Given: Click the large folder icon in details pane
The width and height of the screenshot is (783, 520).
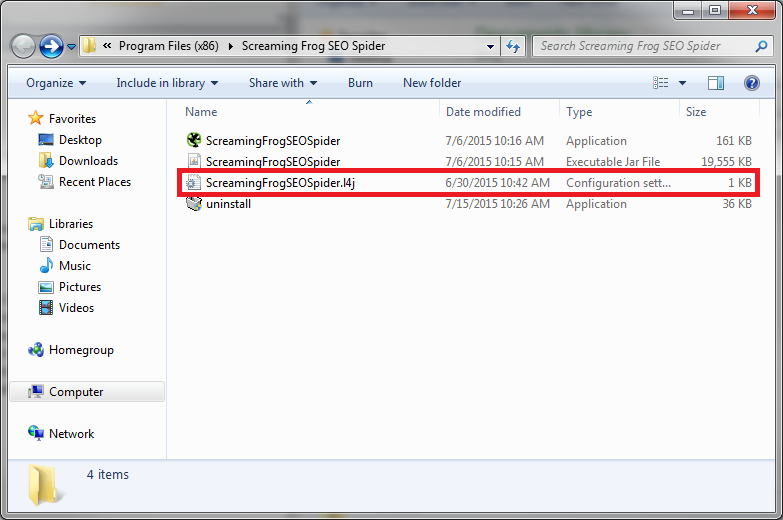Looking at the screenshot, I should (46, 485).
